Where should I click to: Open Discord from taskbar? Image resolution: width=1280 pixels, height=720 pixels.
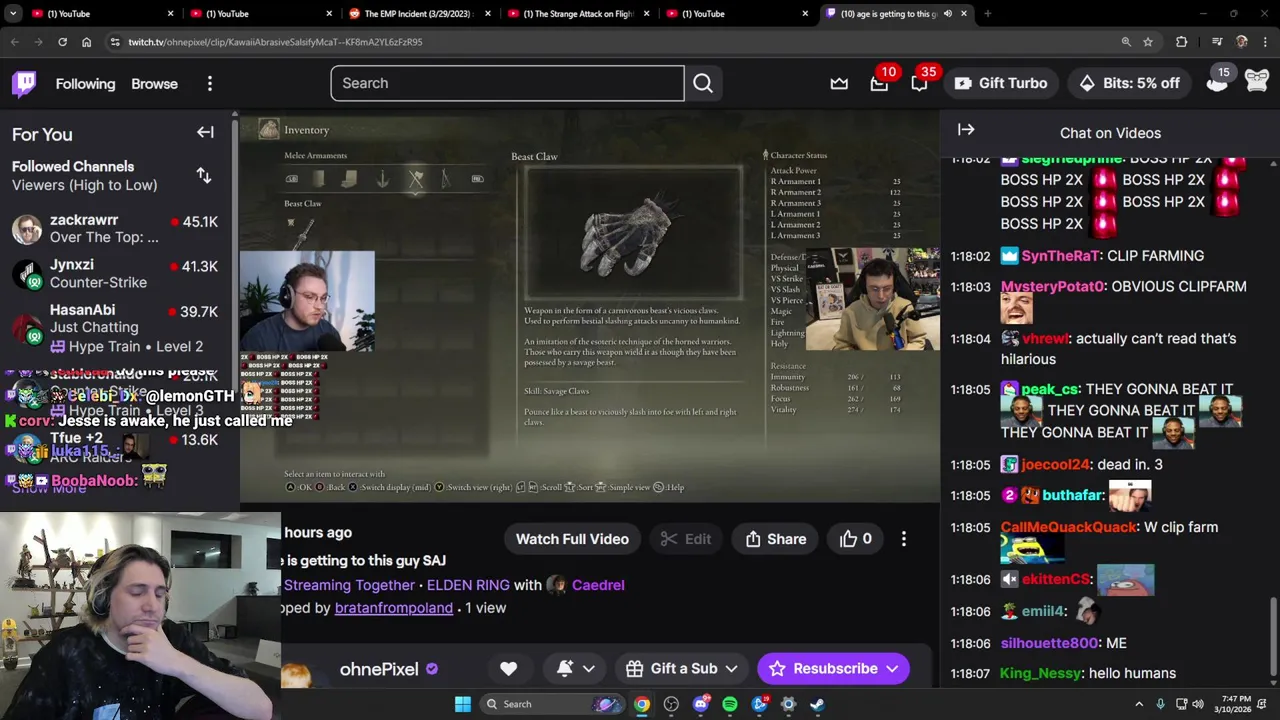701,704
